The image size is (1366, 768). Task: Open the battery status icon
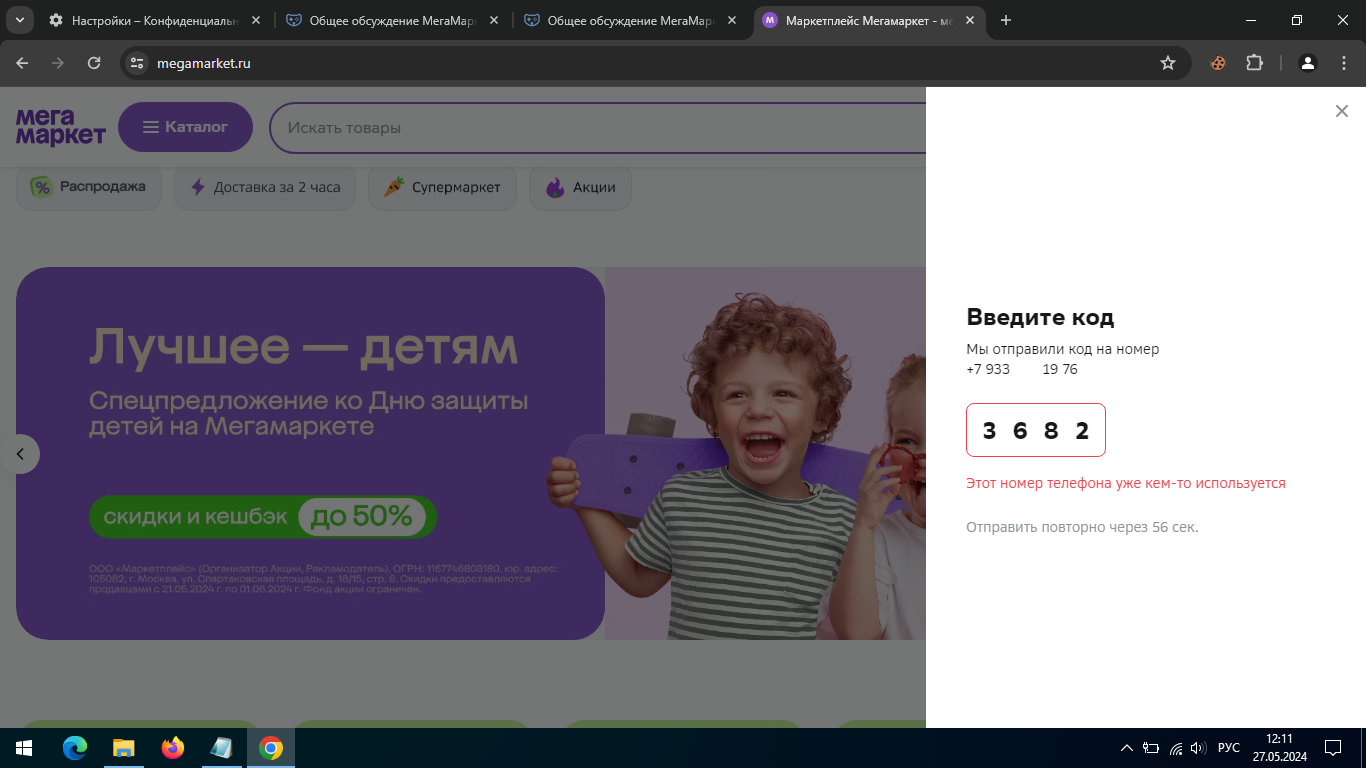pos(1151,748)
